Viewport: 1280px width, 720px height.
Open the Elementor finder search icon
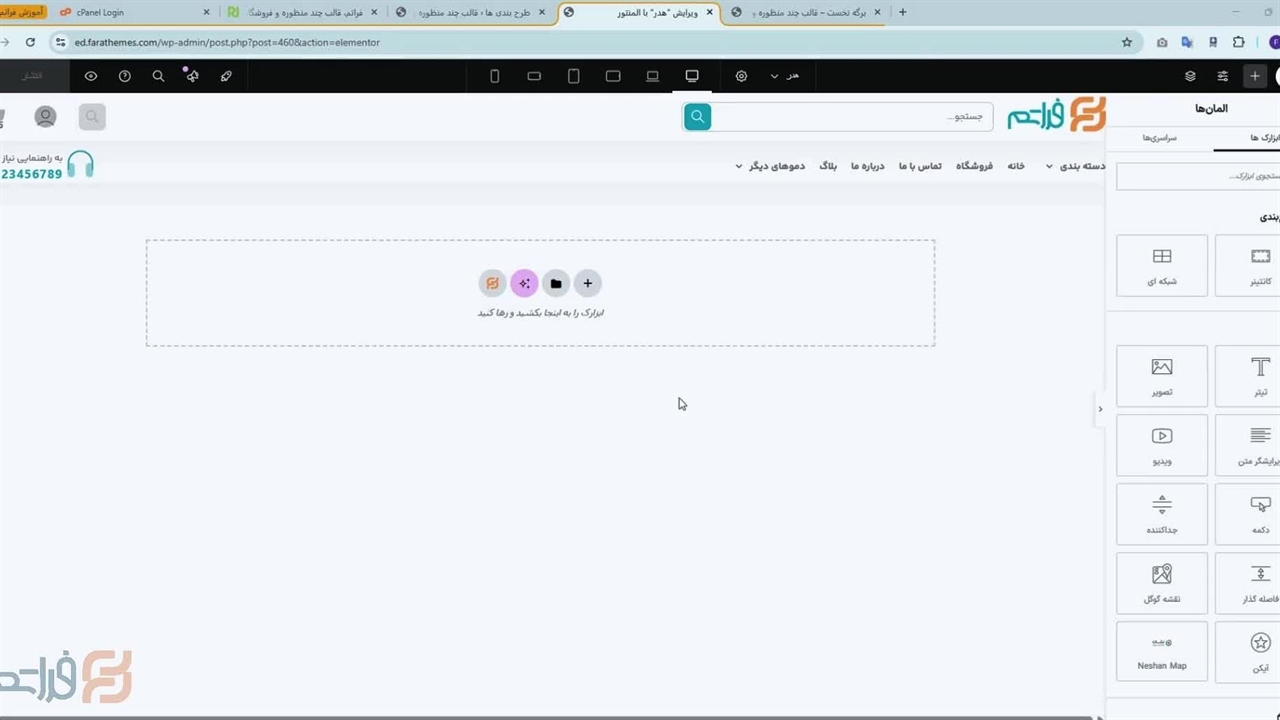(158, 76)
